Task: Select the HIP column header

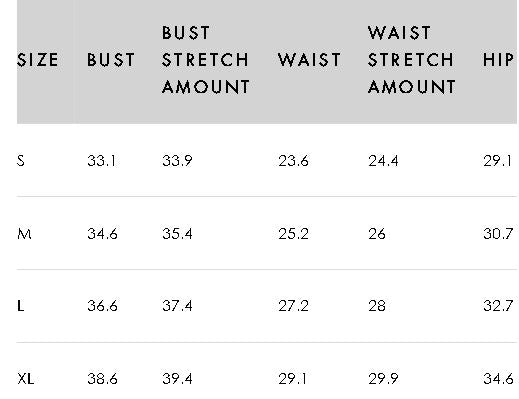Action: click(x=498, y=60)
